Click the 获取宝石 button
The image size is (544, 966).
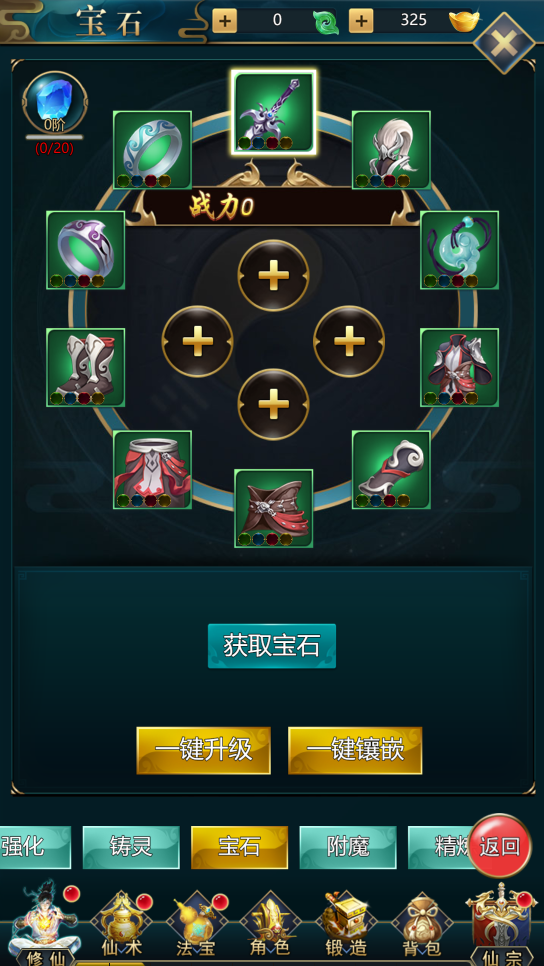click(272, 646)
